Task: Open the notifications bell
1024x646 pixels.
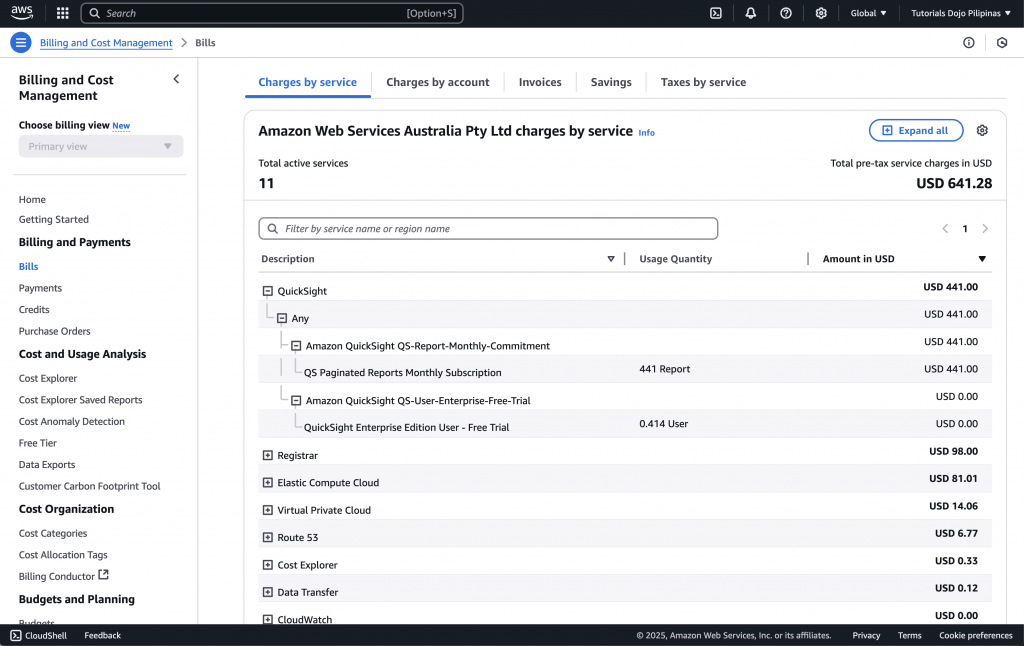Action: pos(751,13)
